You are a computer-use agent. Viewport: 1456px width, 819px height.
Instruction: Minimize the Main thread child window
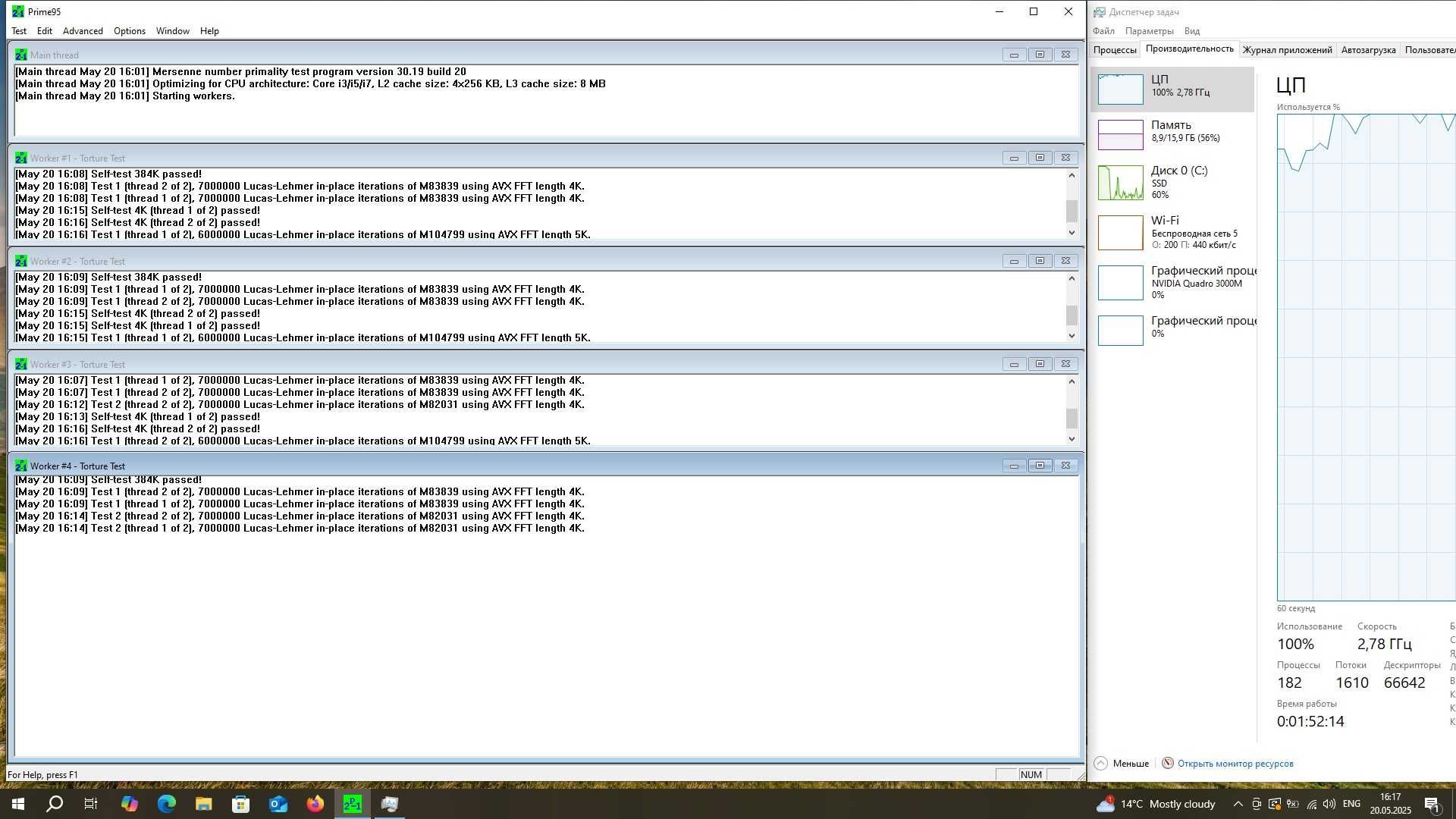click(x=1014, y=55)
